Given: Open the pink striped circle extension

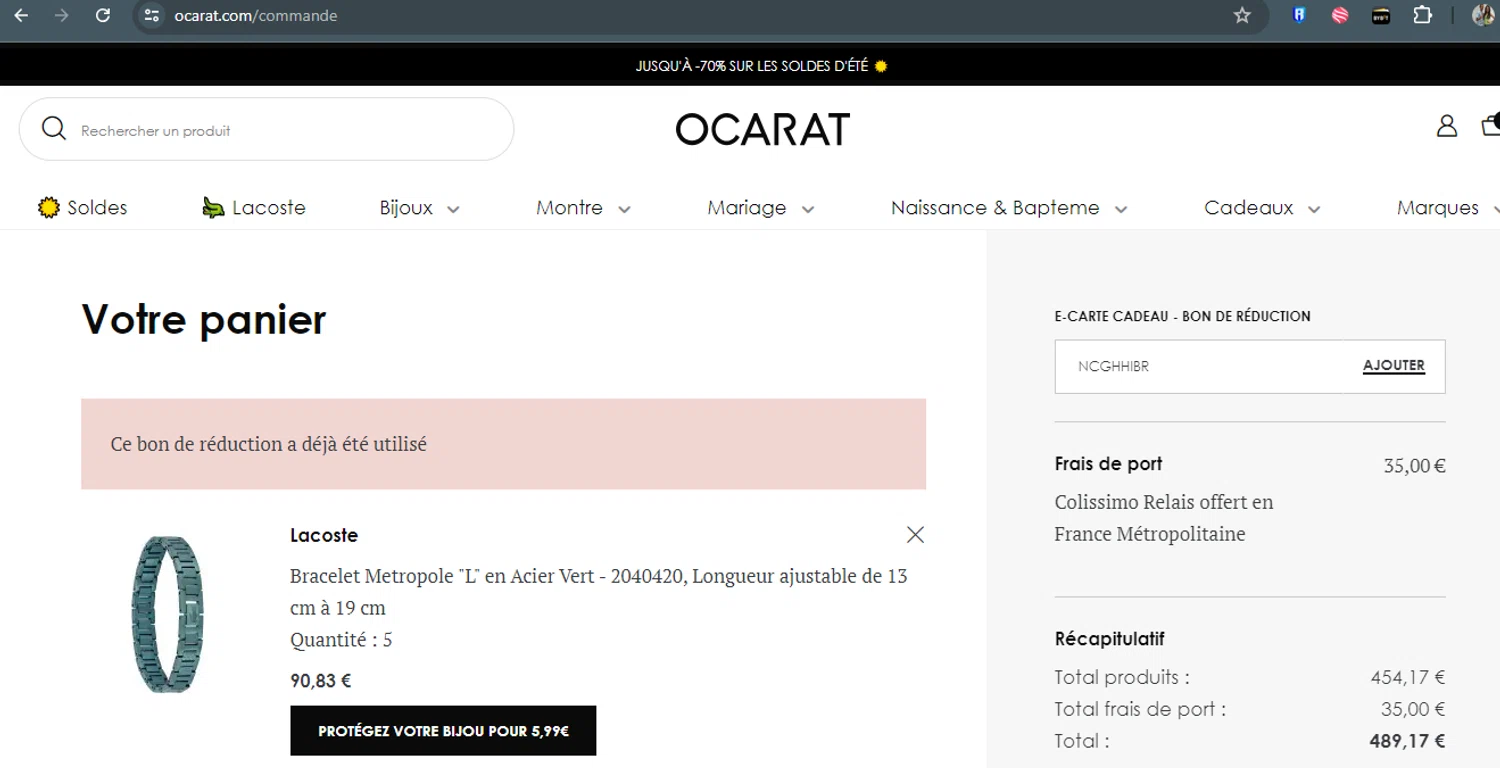Looking at the screenshot, I should pos(1340,15).
